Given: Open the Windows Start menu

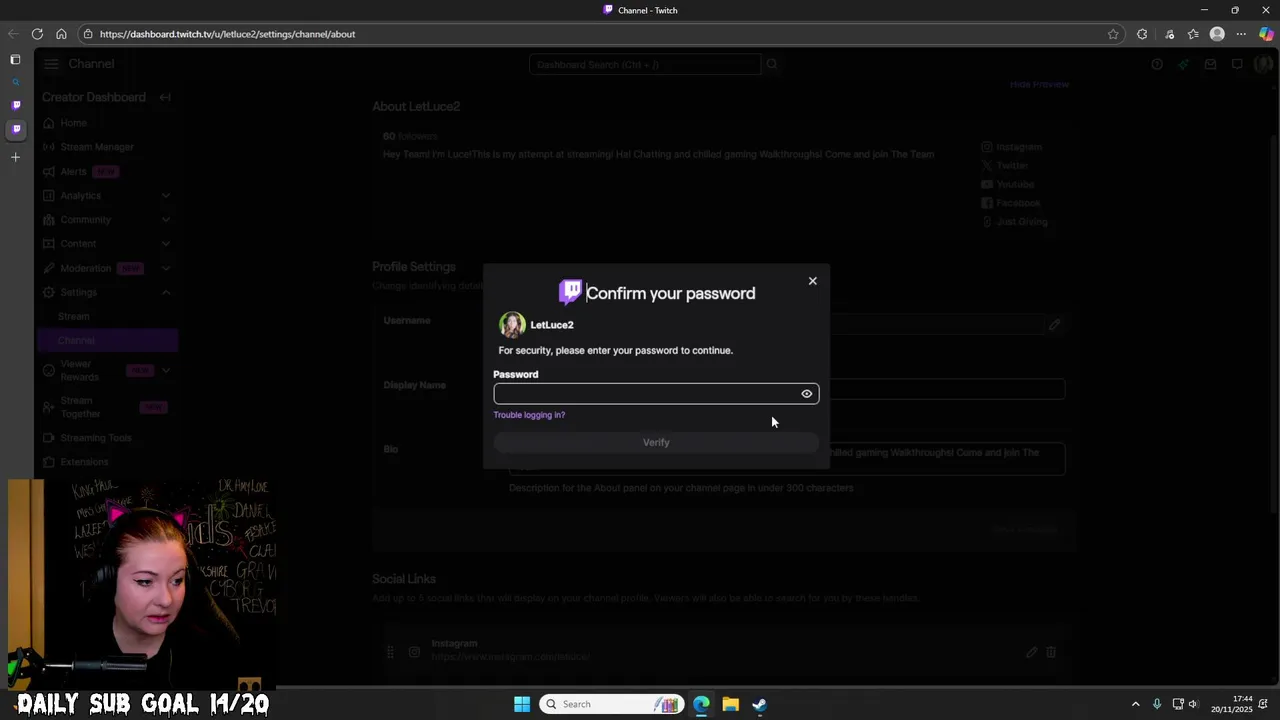Looking at the screenshot, I should pyautogui.click(x=522, y=704).
